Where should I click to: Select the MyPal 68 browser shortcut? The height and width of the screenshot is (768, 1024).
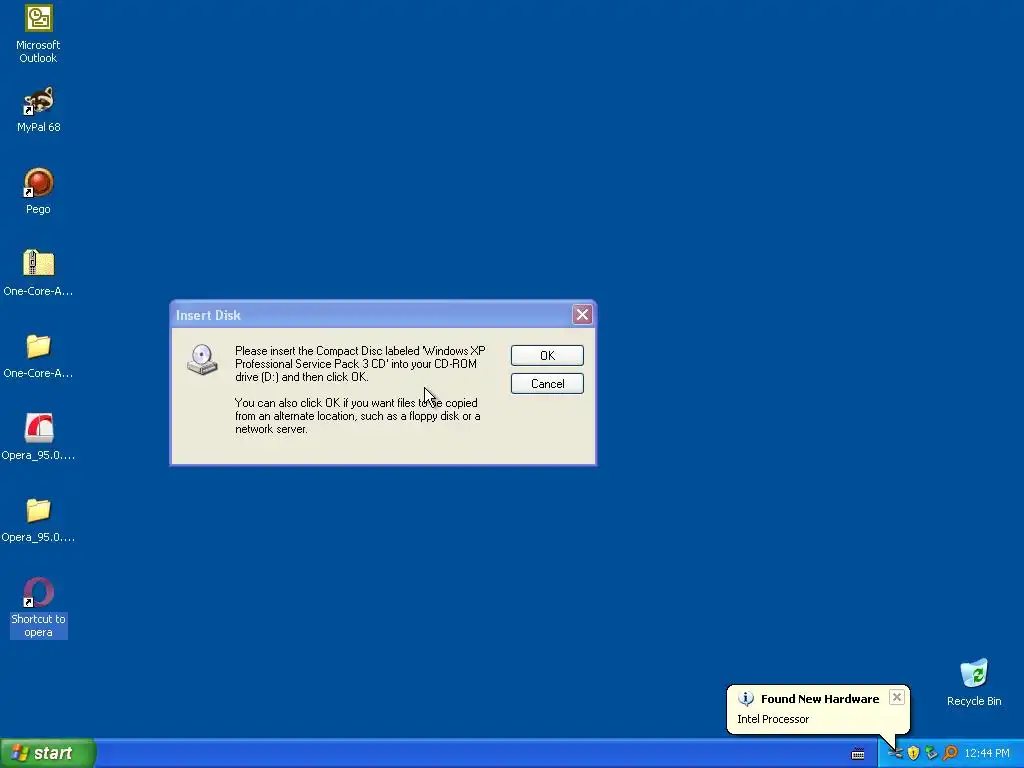38,101
